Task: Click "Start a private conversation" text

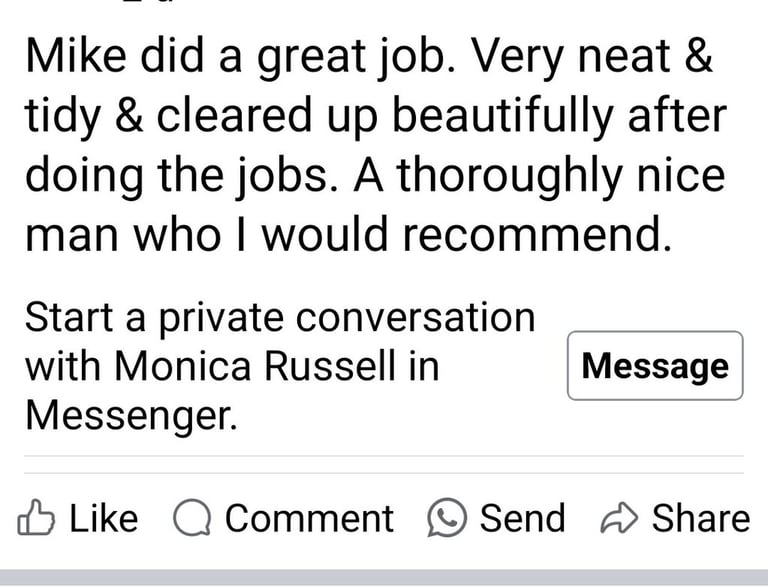Action: tap(280, 318)
